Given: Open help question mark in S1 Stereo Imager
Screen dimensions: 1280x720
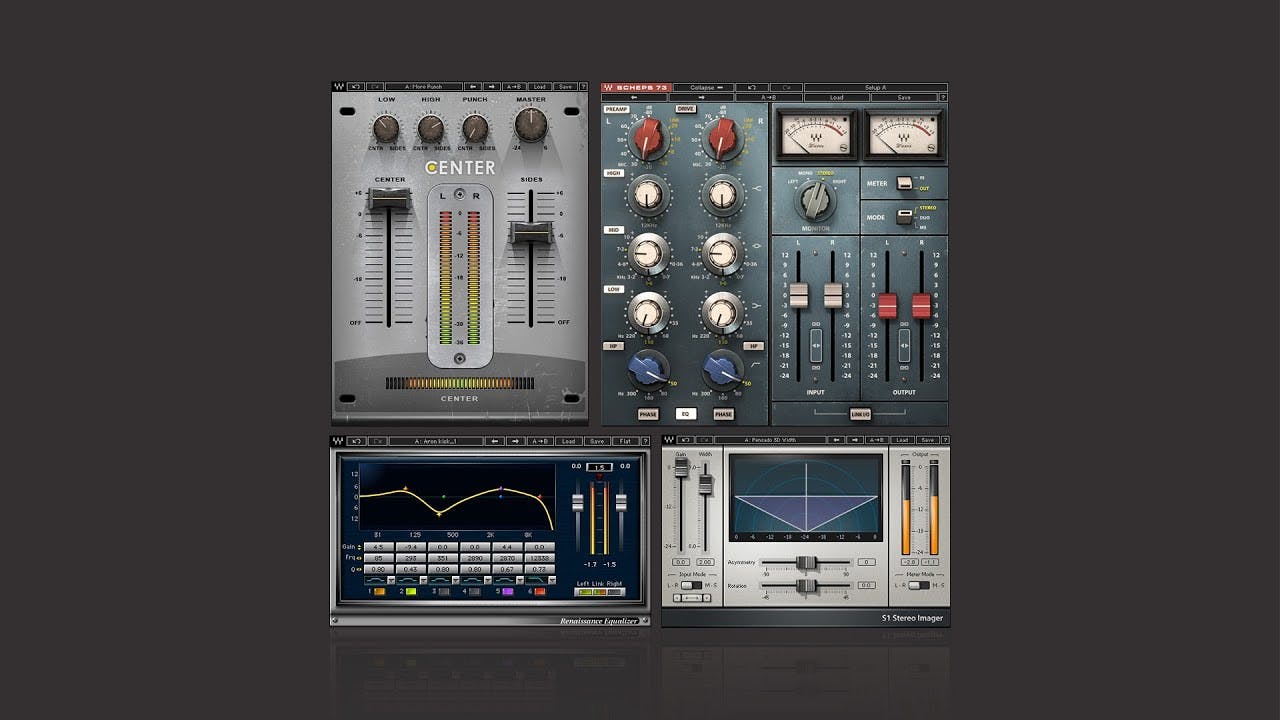Looking at the screenshot, I should [944, 440].
